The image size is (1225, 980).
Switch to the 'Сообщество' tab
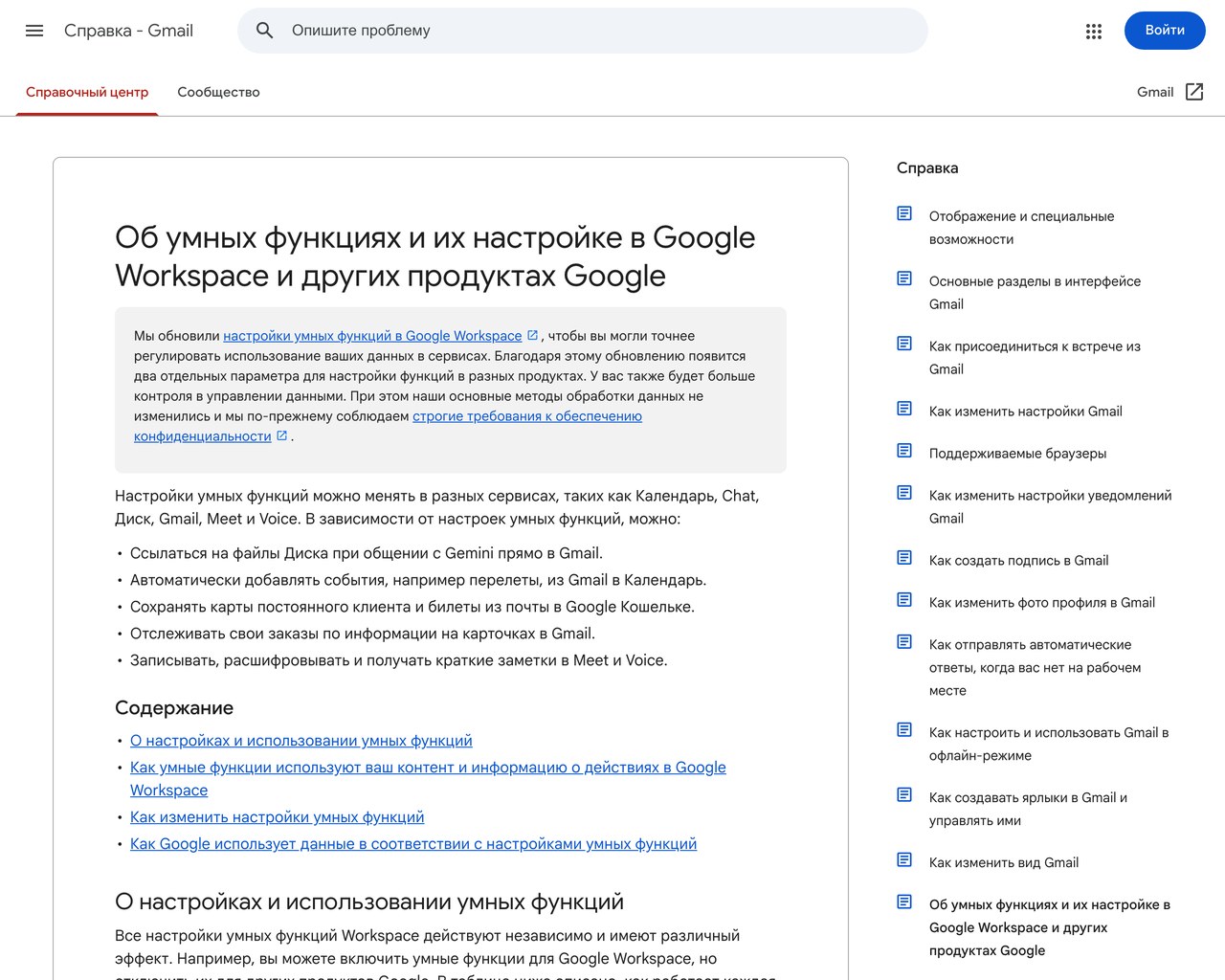(x=218, y=93)
